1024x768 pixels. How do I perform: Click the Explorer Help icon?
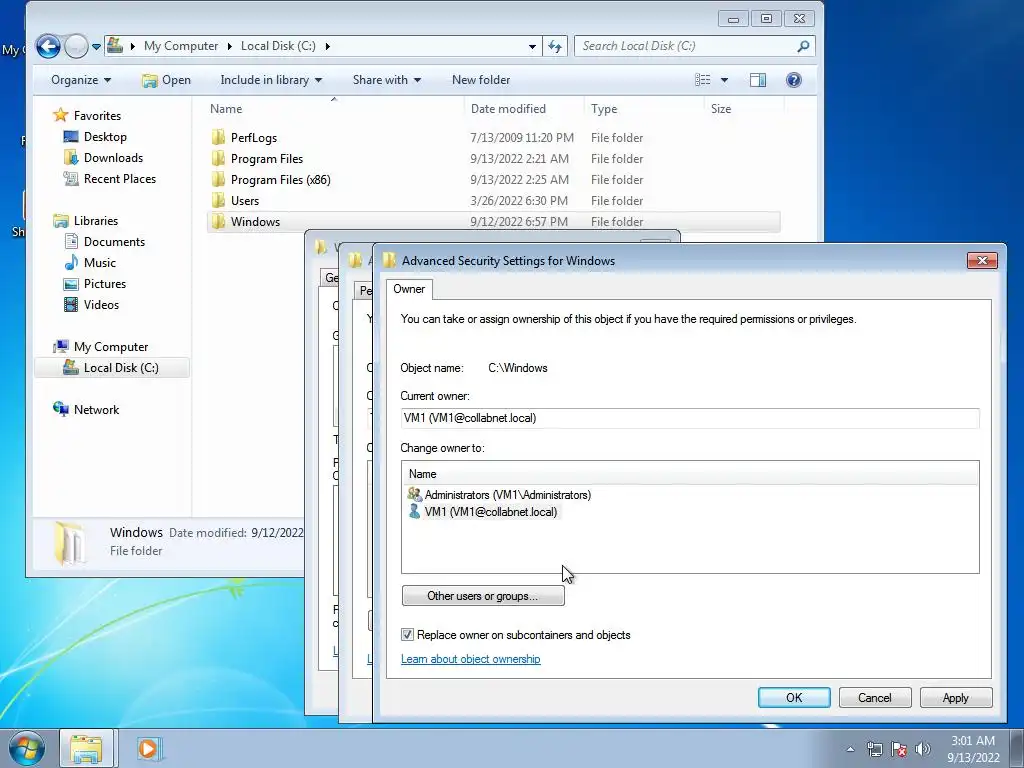point(793,80)
